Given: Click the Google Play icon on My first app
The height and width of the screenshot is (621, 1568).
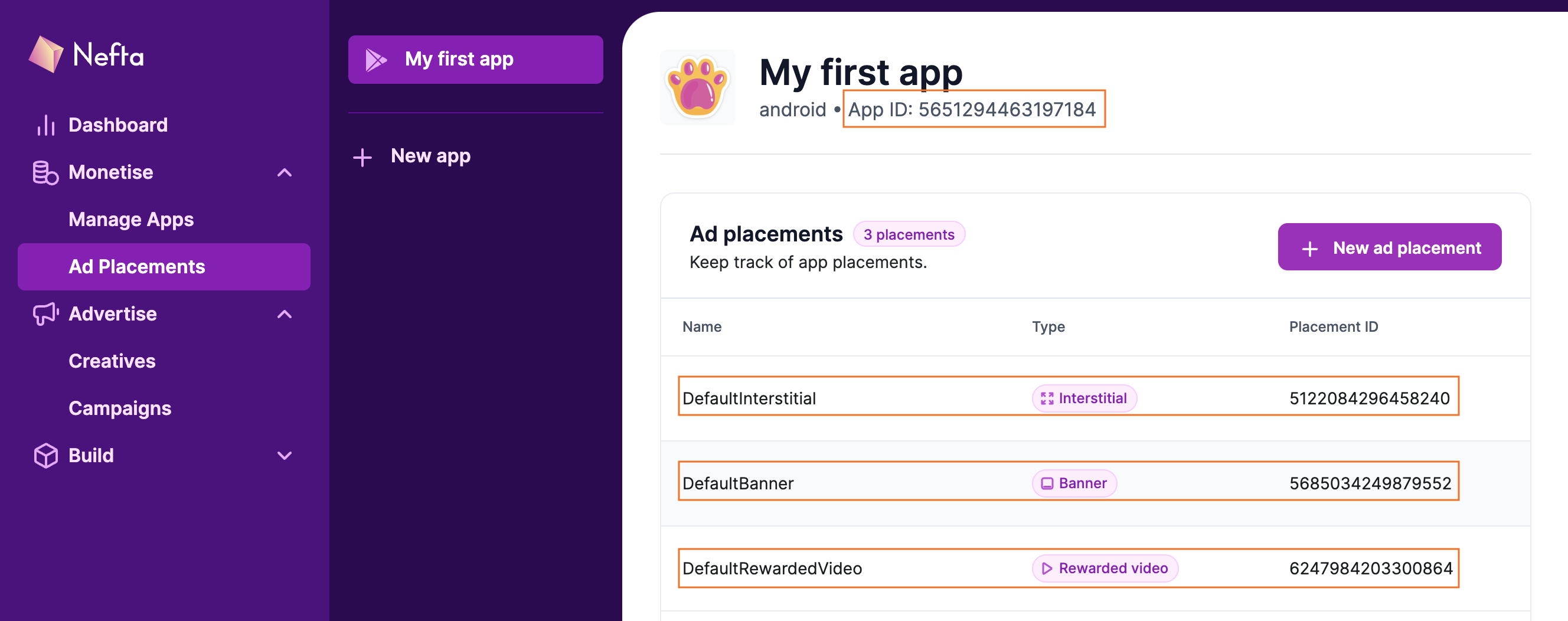Looking at the screenshot, I should coord(375,60).
